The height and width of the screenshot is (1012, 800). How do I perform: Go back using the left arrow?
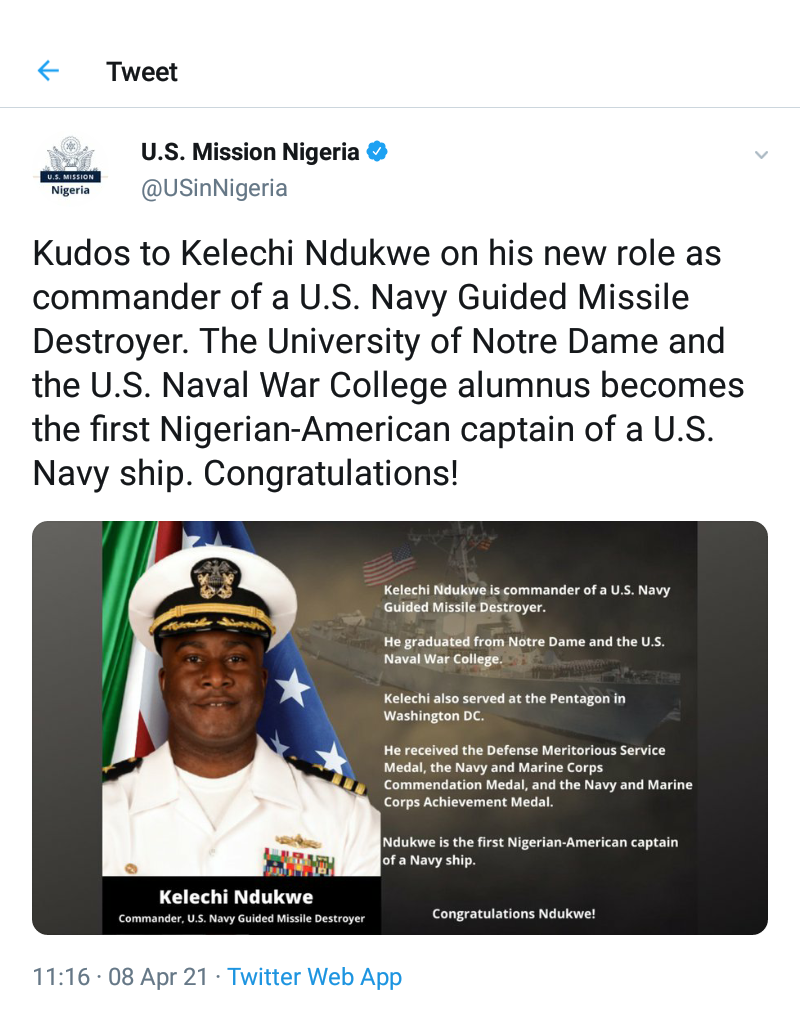tap(47, 71)
